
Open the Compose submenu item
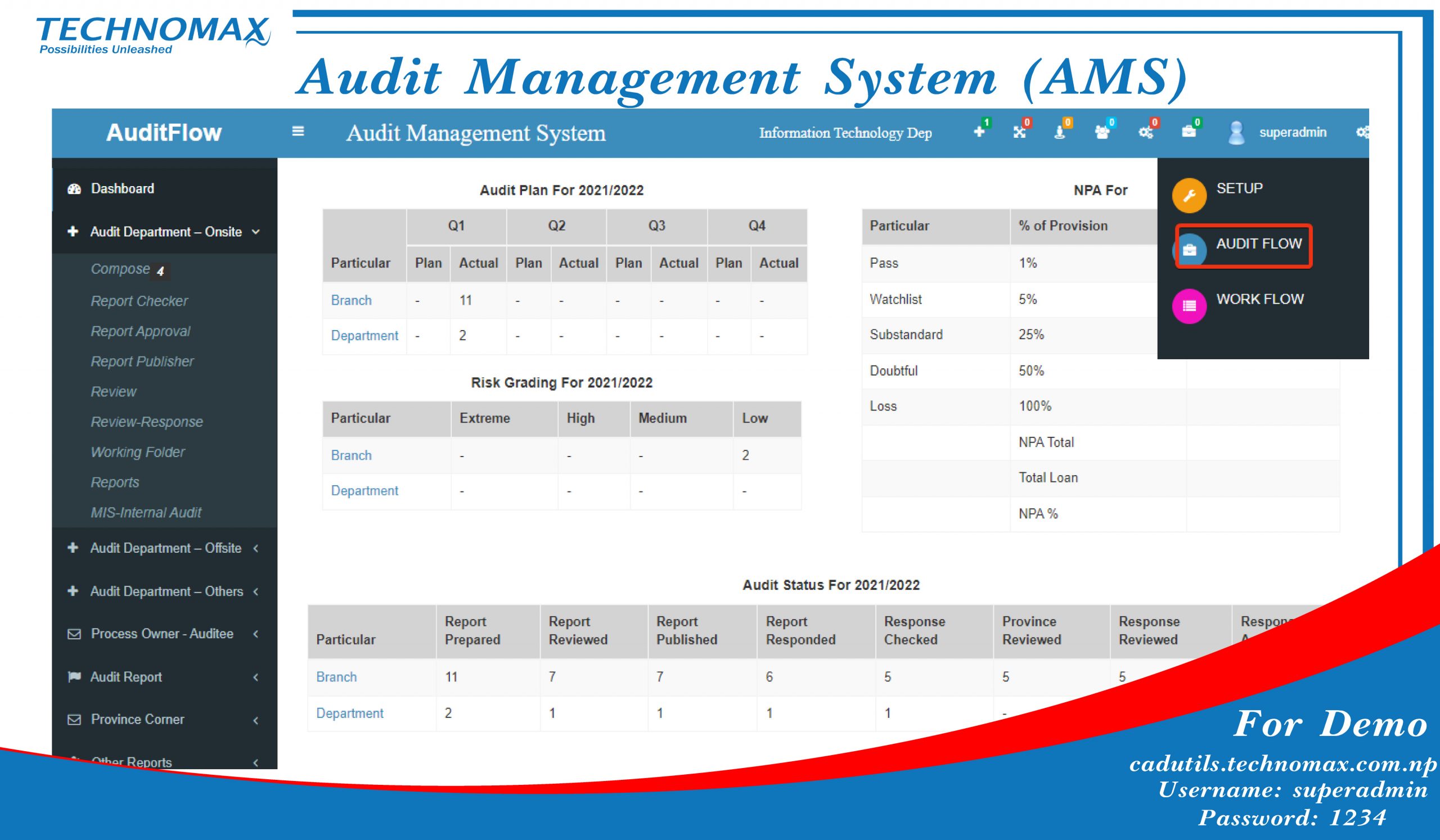[x=120, y=269]
